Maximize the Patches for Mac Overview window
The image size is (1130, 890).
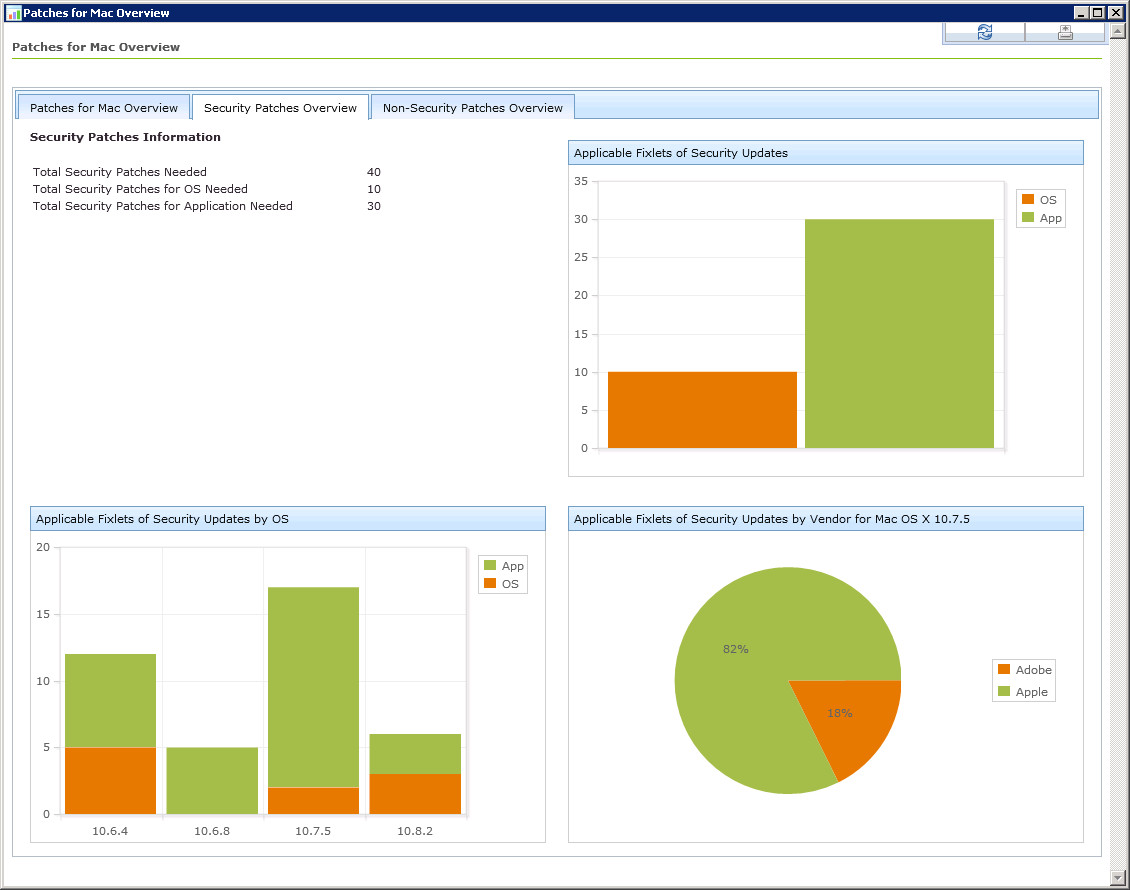pyautogui.click(x=1098, y=13)
